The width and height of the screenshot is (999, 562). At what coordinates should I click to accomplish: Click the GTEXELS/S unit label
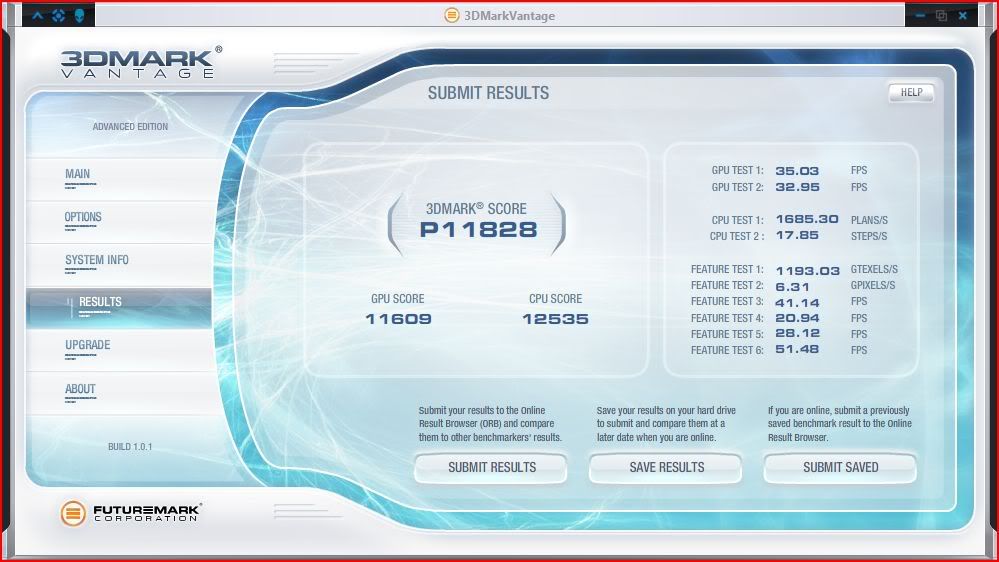point(874,270)
